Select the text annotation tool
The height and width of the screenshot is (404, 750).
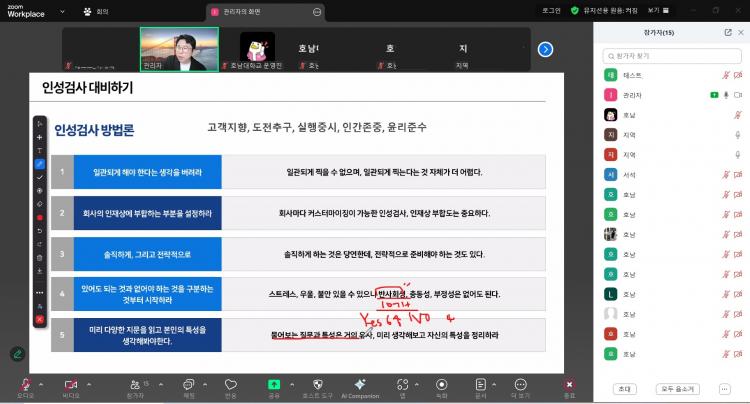[40, 151]
